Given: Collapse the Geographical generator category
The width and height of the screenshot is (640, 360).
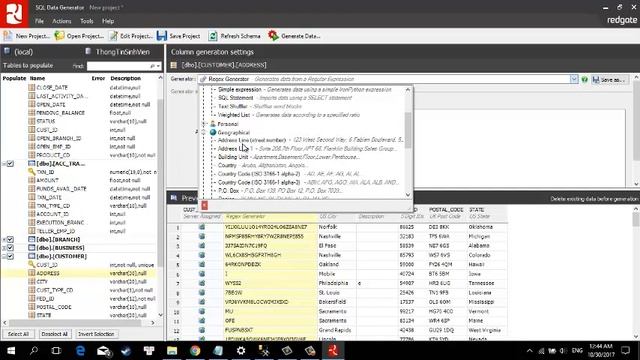Looking at the screenshot, I should coord(204,132).
